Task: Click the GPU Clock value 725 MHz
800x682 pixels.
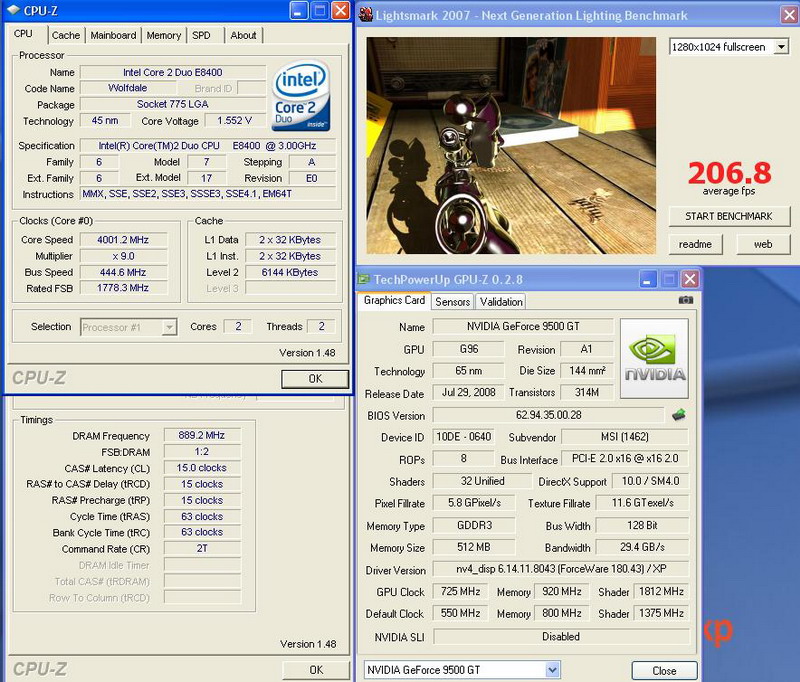Action: [x=460, y=592]
